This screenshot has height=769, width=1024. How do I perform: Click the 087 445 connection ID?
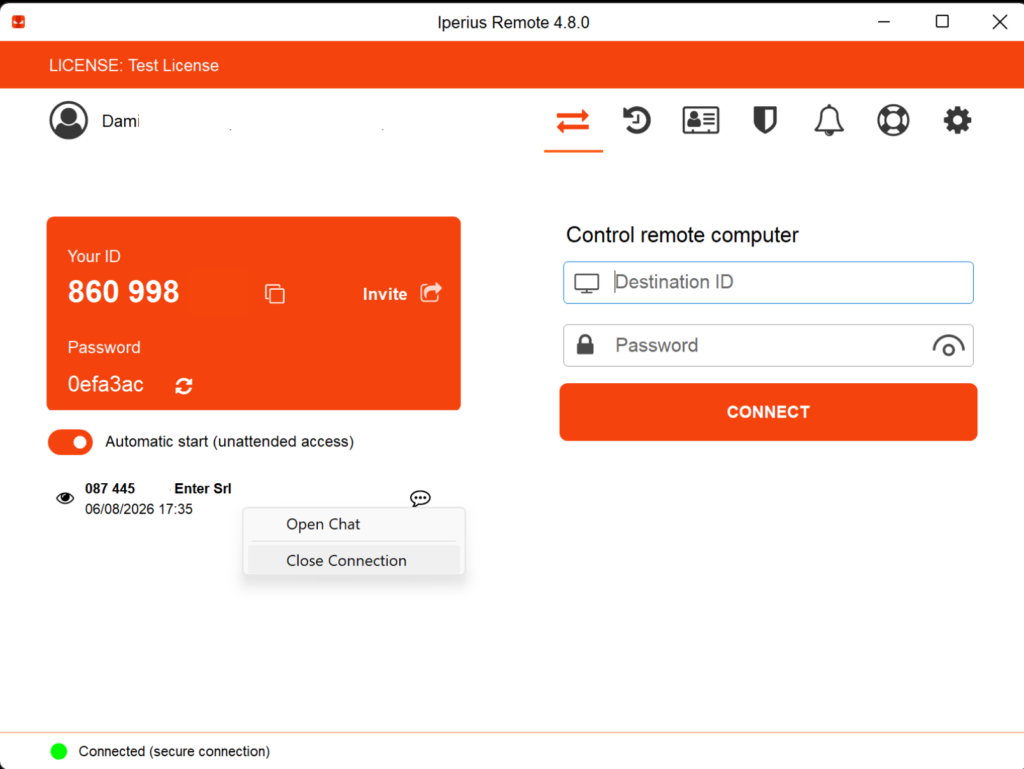coord(110,488)
